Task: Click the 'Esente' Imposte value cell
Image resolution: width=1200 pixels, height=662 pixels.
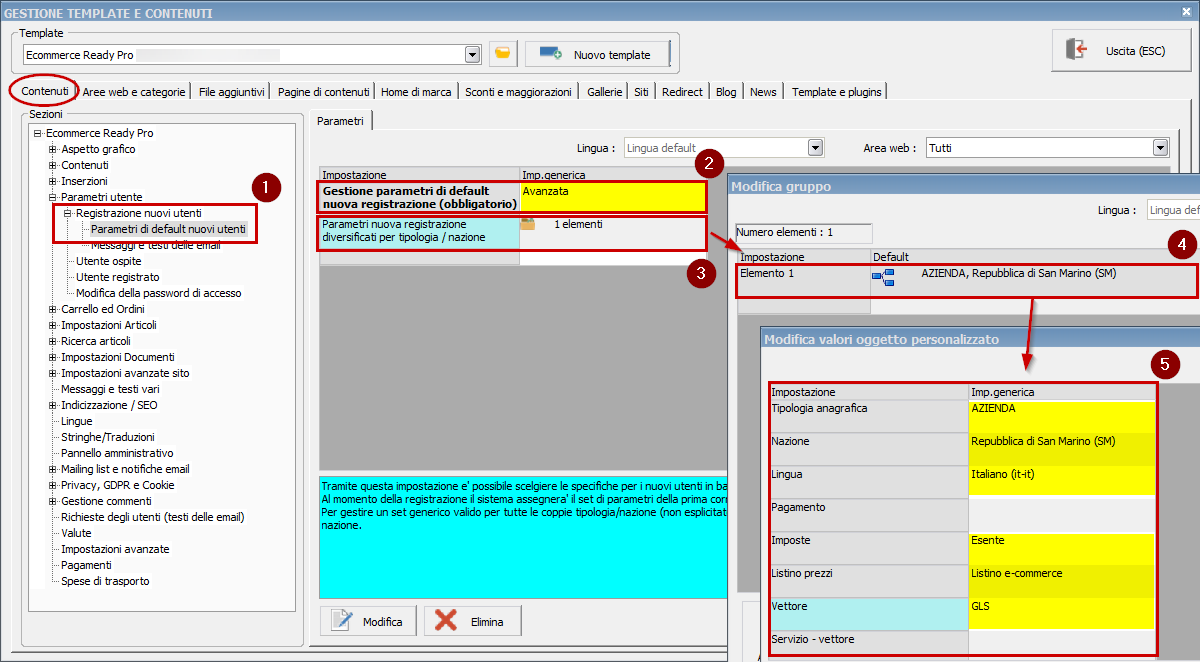Action: point(1061,548)
